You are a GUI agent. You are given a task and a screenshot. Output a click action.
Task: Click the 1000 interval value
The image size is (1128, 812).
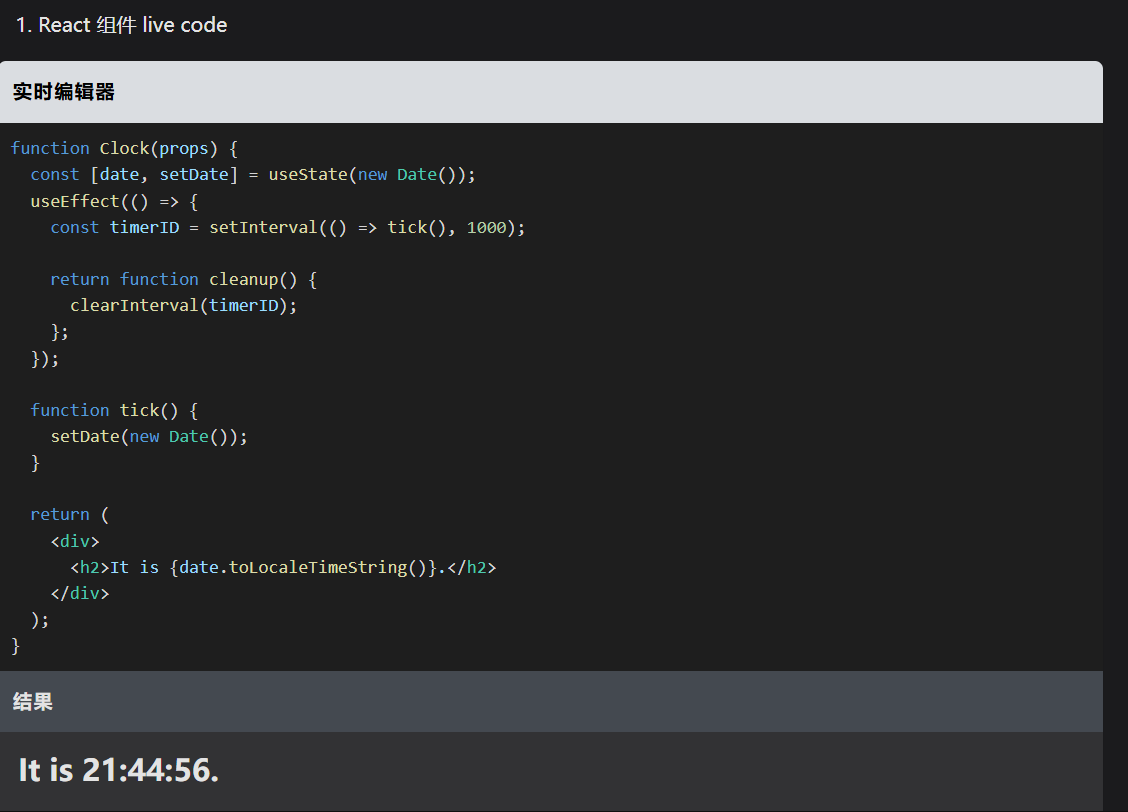tap(487, 227)
